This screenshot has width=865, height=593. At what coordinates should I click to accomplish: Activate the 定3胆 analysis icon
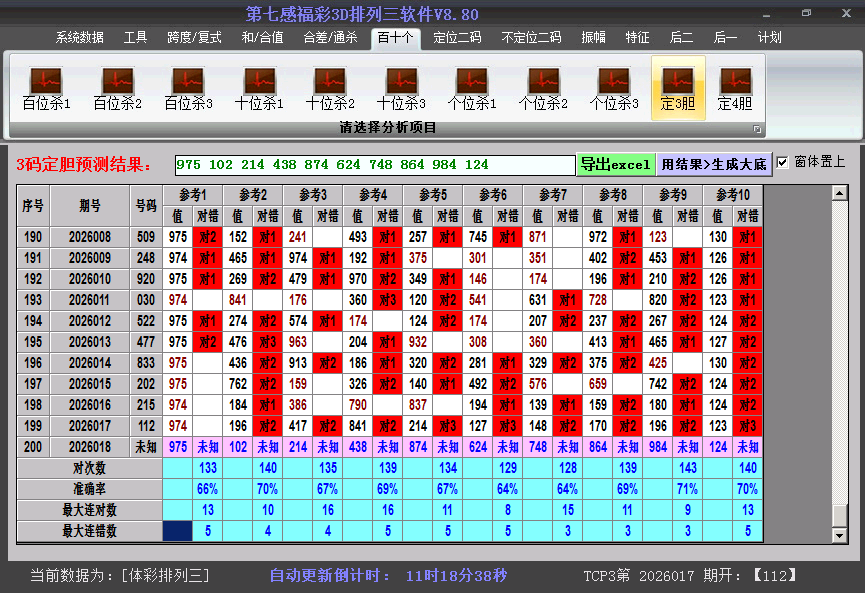(x=678, y=88)
